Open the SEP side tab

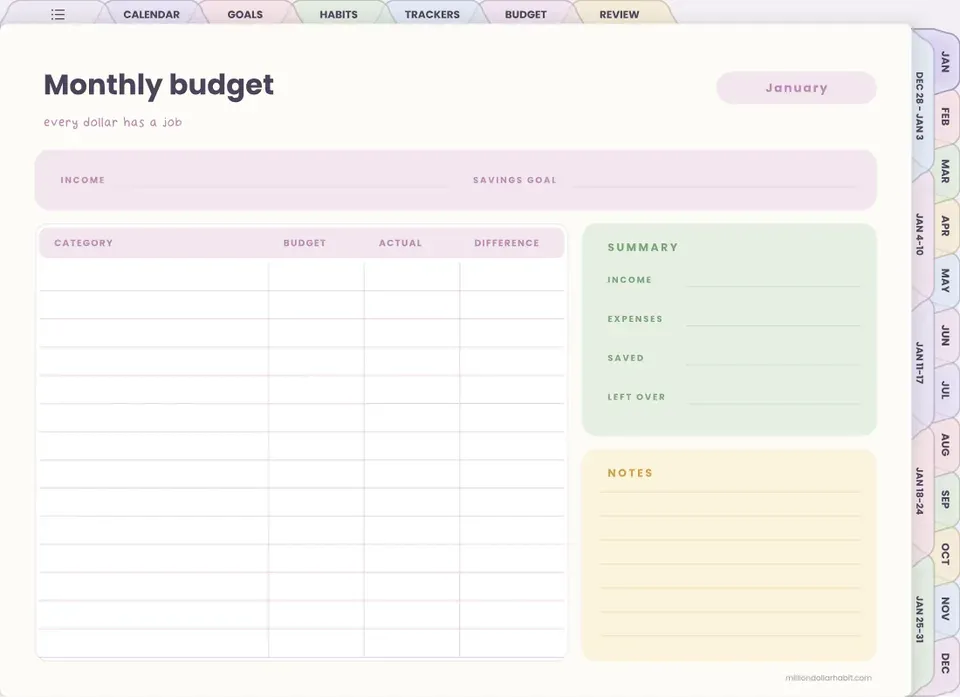pos(945,499)
